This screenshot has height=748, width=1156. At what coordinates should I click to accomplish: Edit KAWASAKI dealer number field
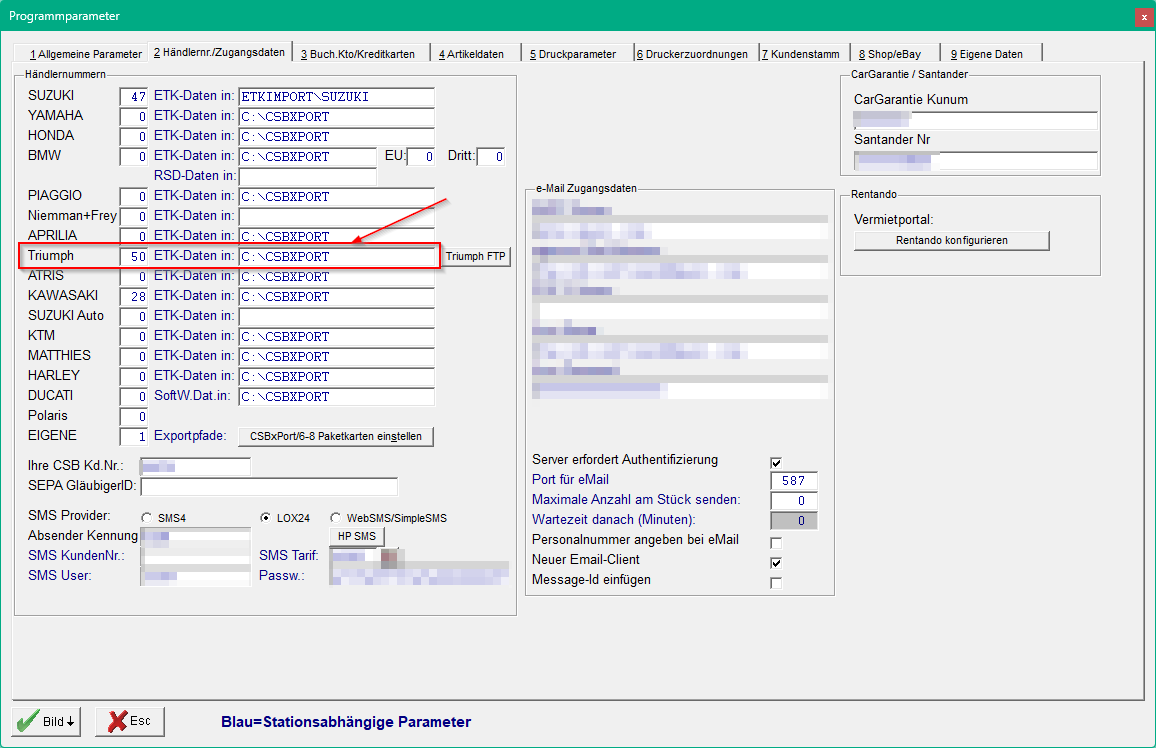(x=133, y=296)
